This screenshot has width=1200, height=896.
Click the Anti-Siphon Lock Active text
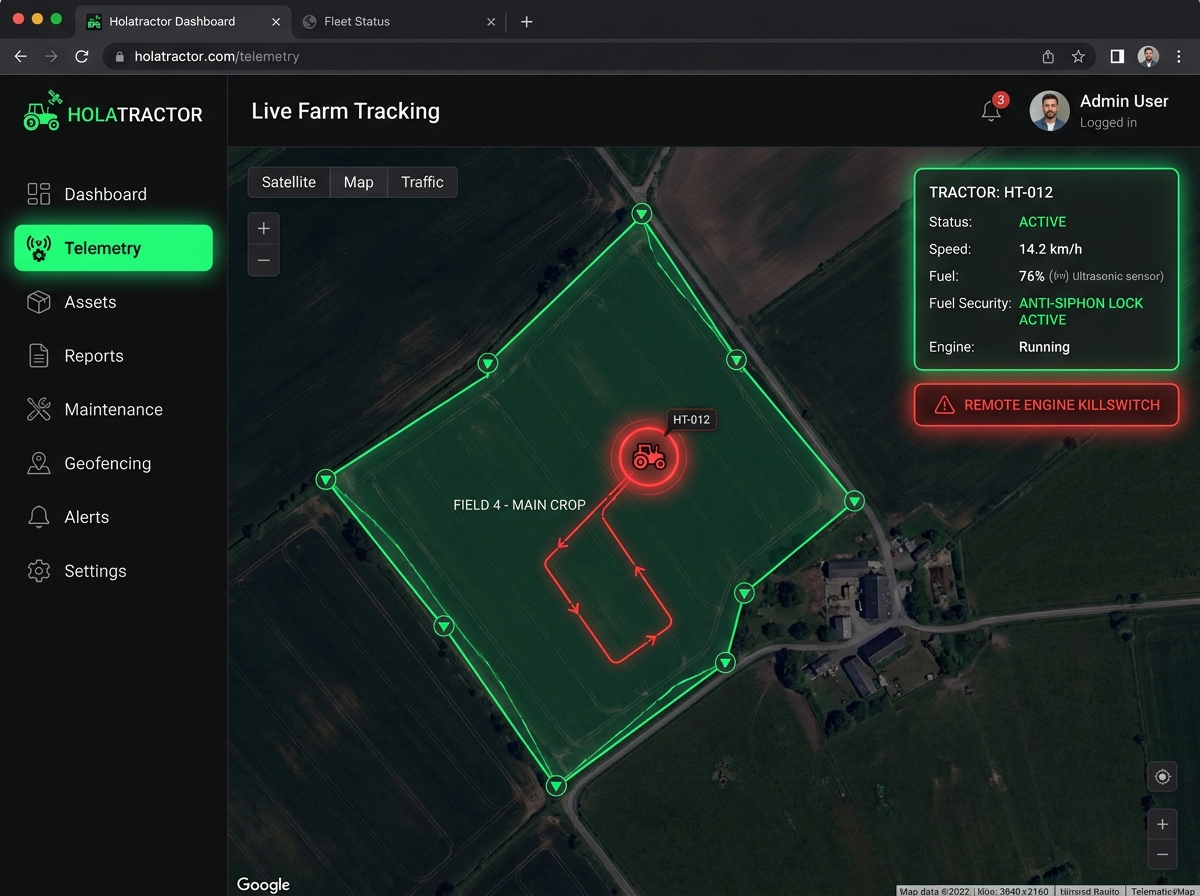pos(1081,311)
